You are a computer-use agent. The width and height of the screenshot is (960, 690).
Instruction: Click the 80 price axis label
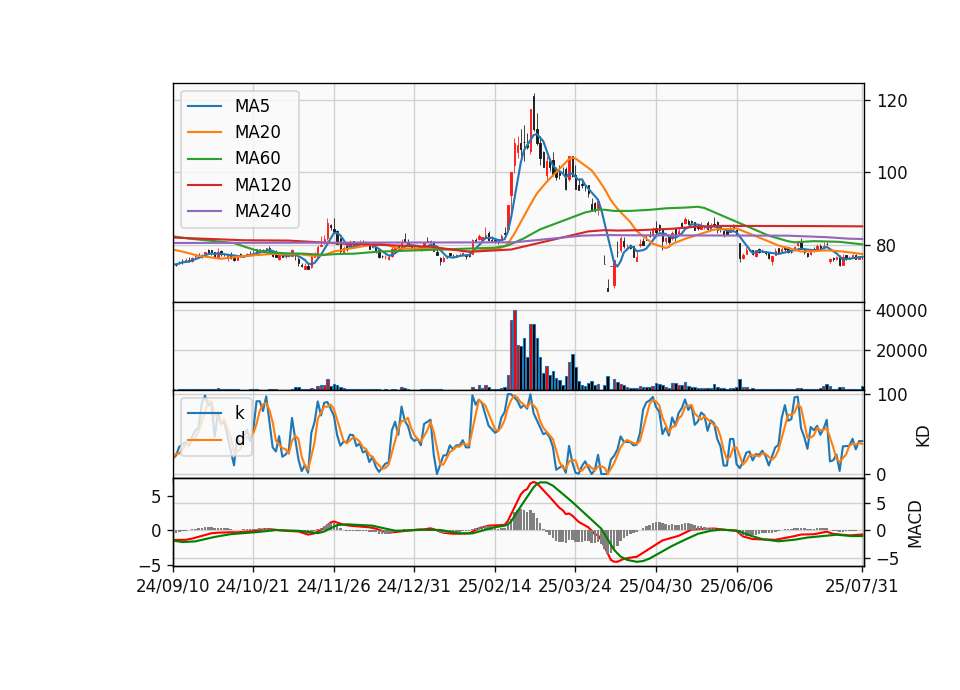pyautogui.click(x=887, y=246)
